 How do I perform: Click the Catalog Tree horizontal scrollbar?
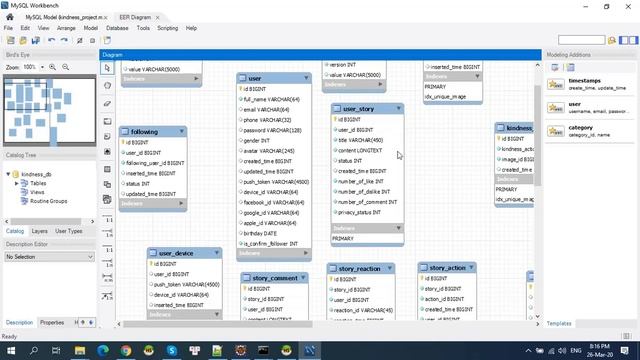click(x=46, y=221)
